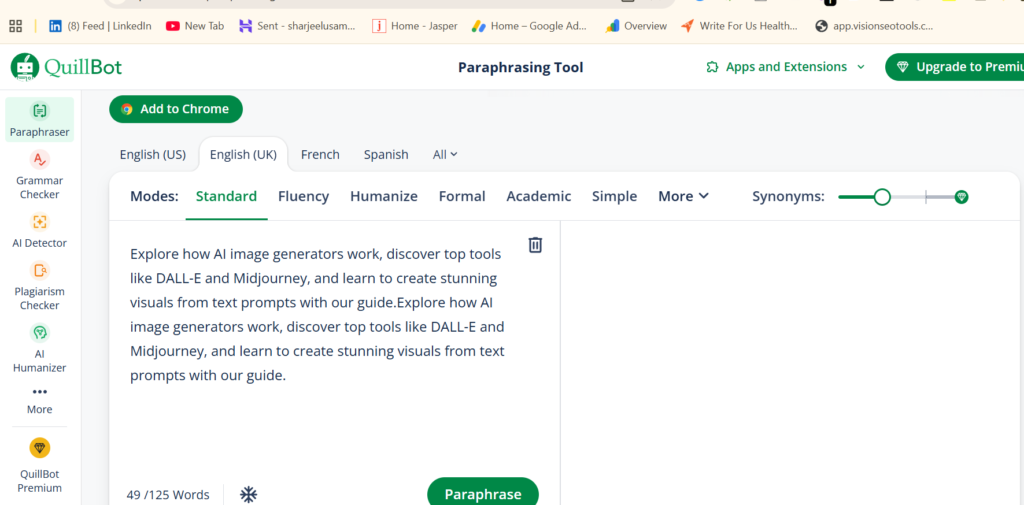Select the Academic mode

click(538, 196)
